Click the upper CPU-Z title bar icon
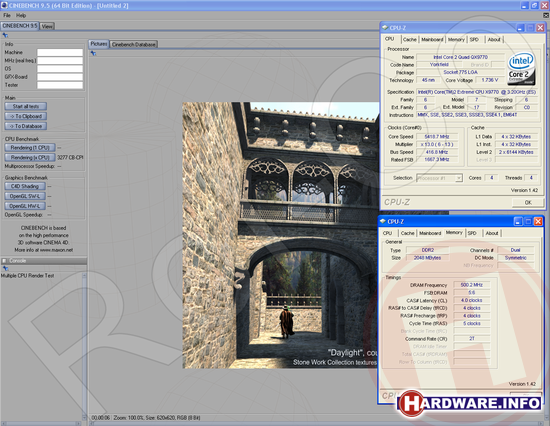Viewport: 550px width, 426px height. pos(385,27)
